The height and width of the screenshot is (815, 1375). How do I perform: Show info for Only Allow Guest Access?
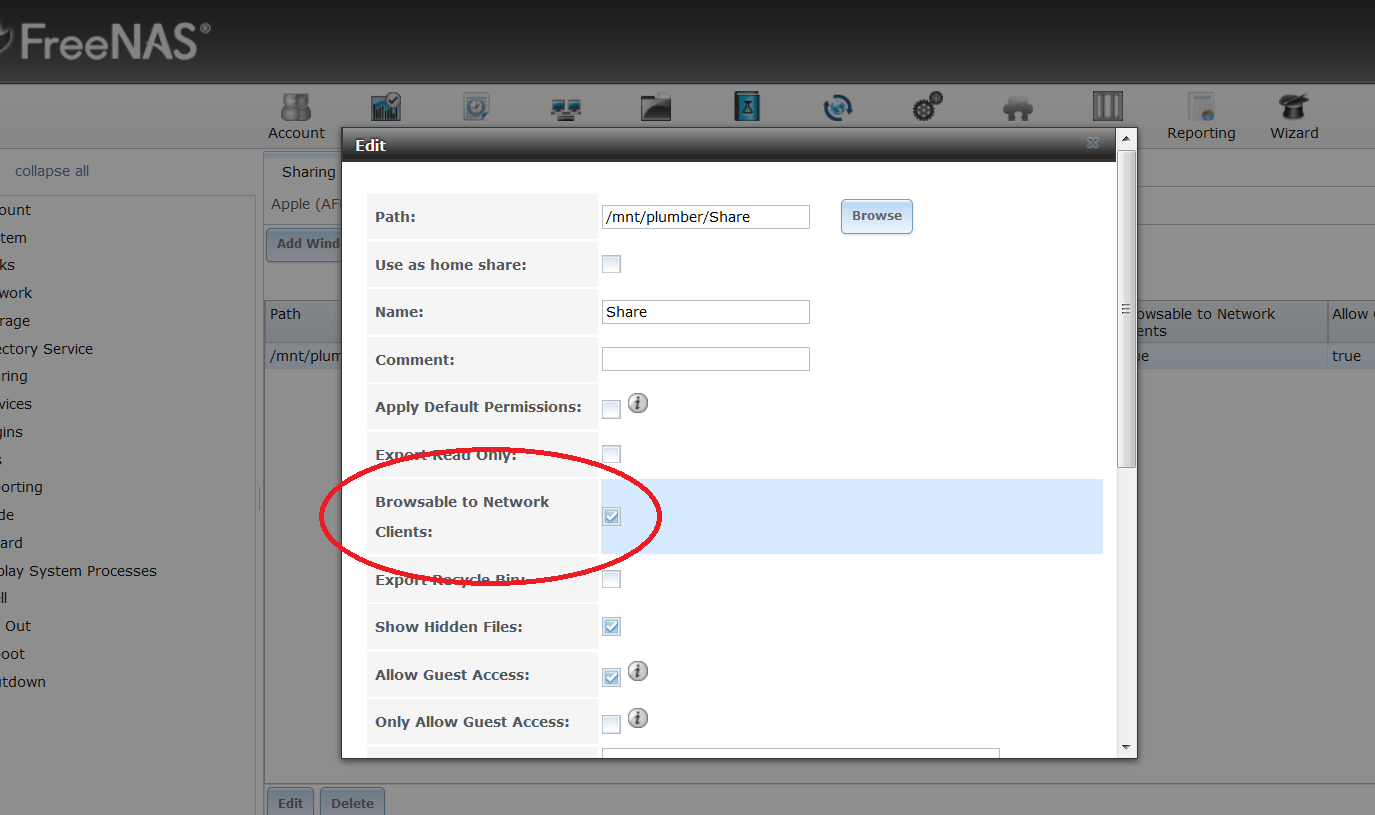pos(638,718)
